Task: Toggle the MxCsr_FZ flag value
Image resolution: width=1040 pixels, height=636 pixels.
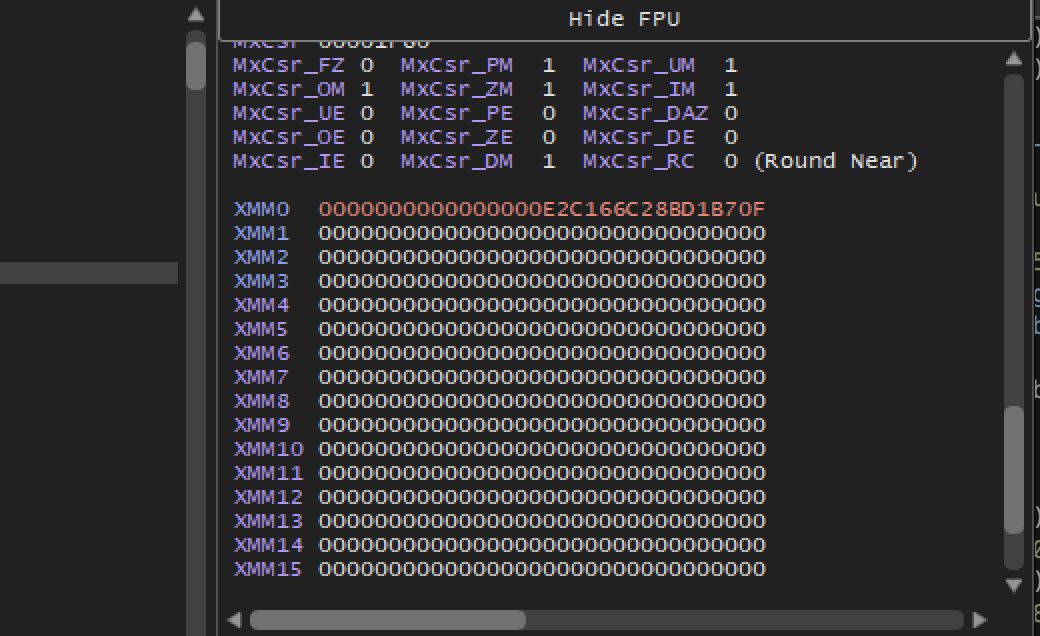Action: click(367, 66)
